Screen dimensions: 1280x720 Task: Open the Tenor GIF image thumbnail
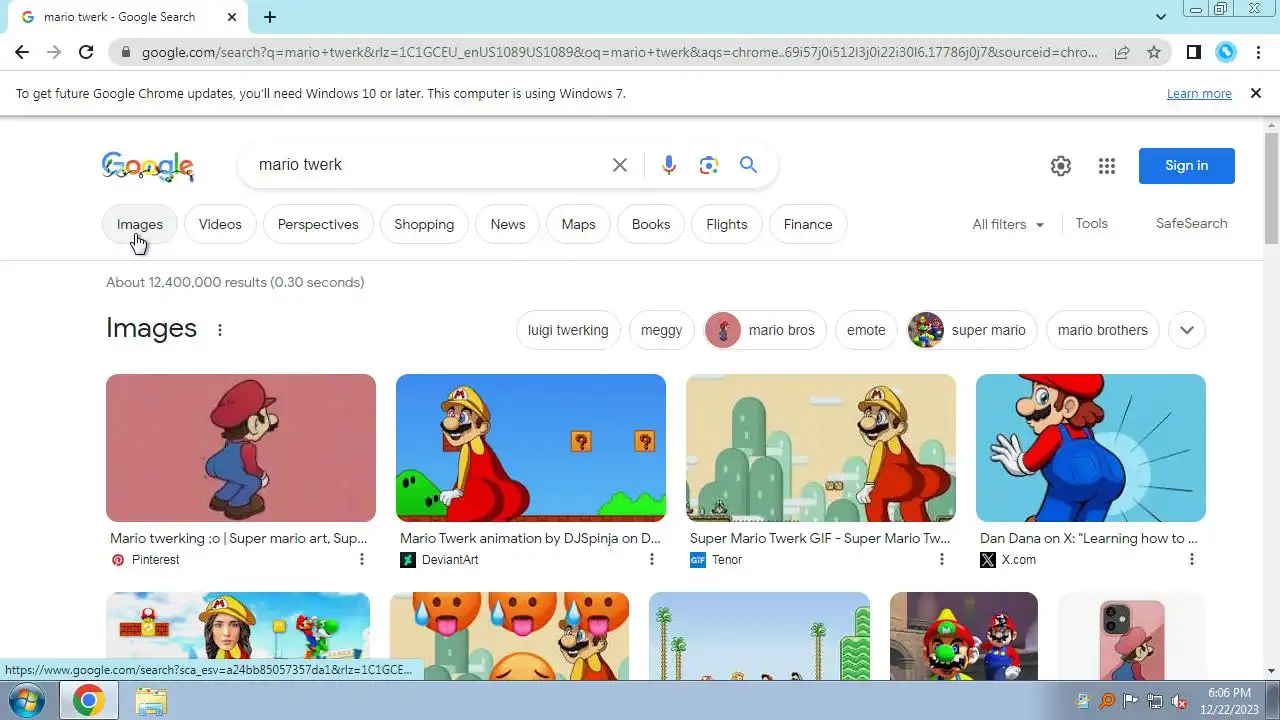(x=821, y=448)
